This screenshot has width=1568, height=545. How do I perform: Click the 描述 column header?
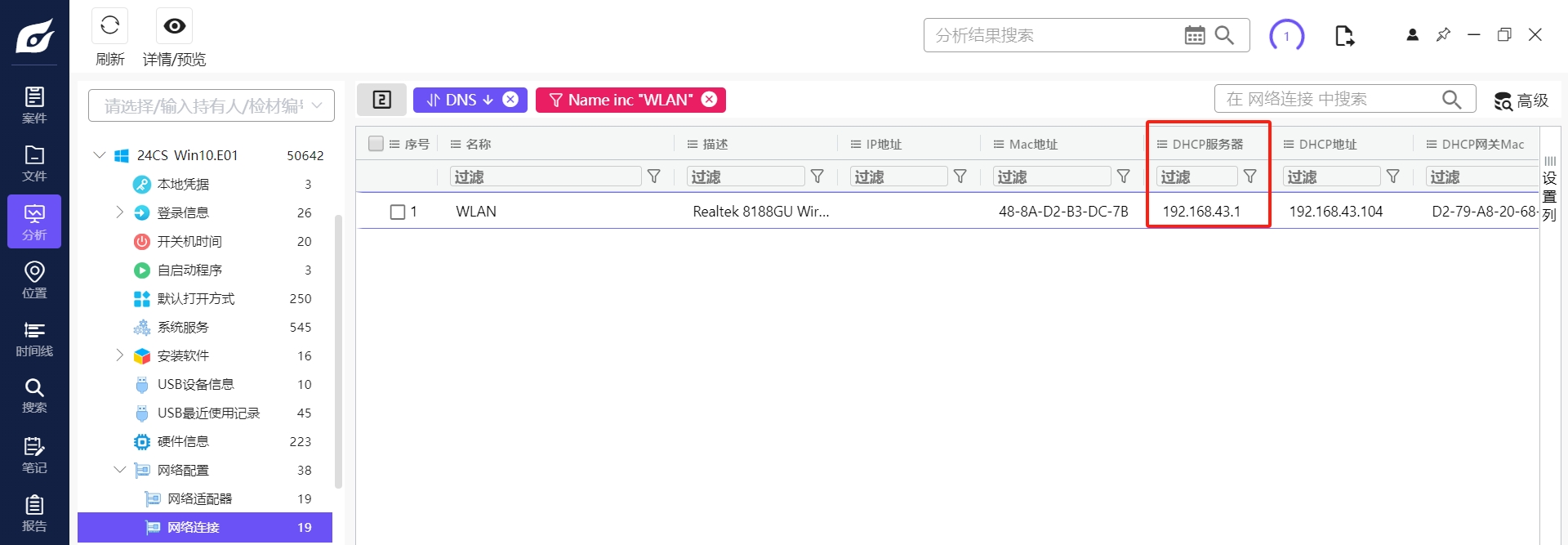(715, 144)
